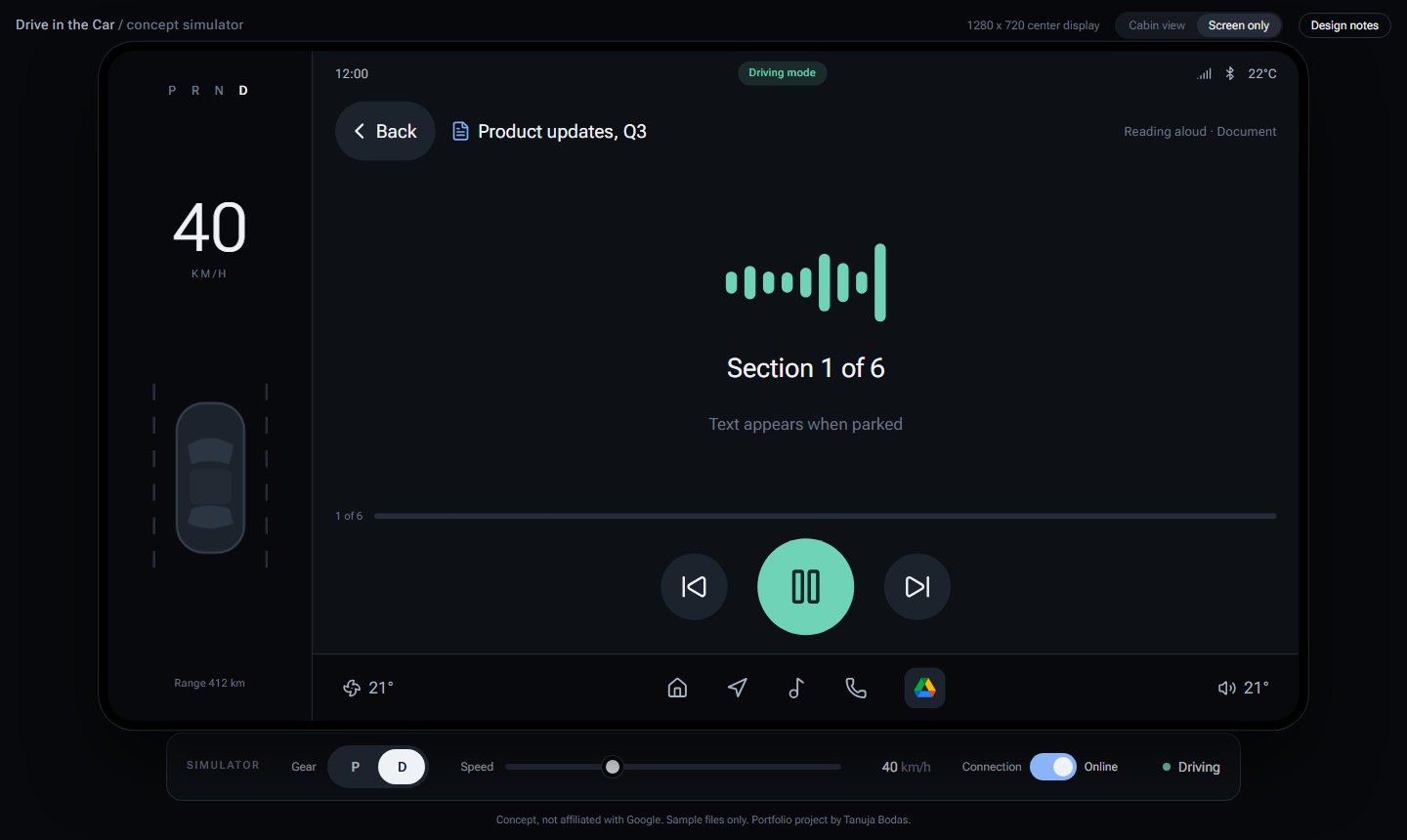Screen dimensions: 1407x840
Task: Open Design notes
Action: 1344,25
